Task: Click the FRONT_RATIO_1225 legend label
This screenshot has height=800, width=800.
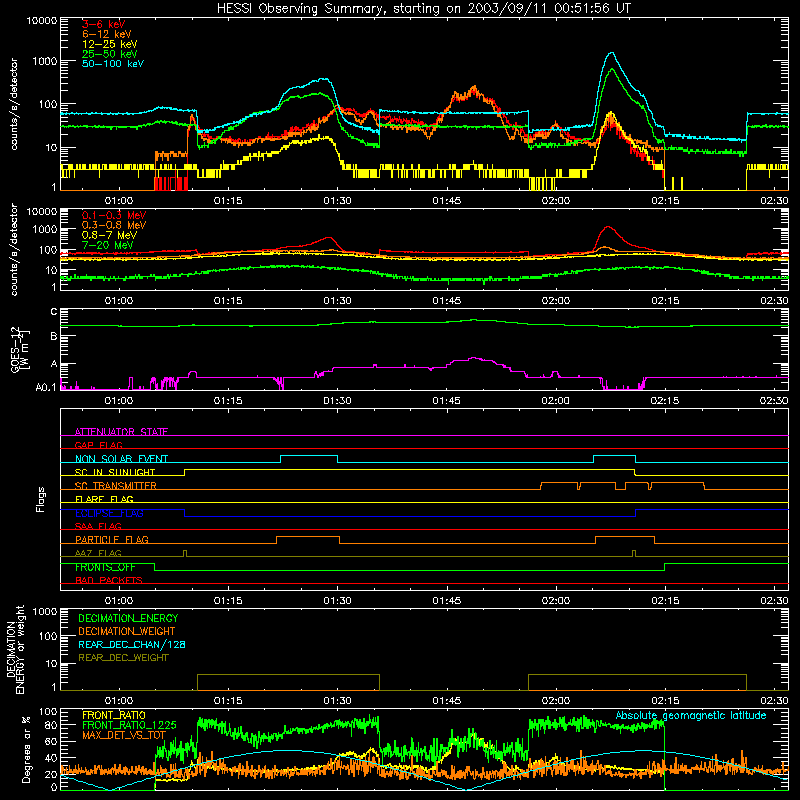Action: (129, 725)
